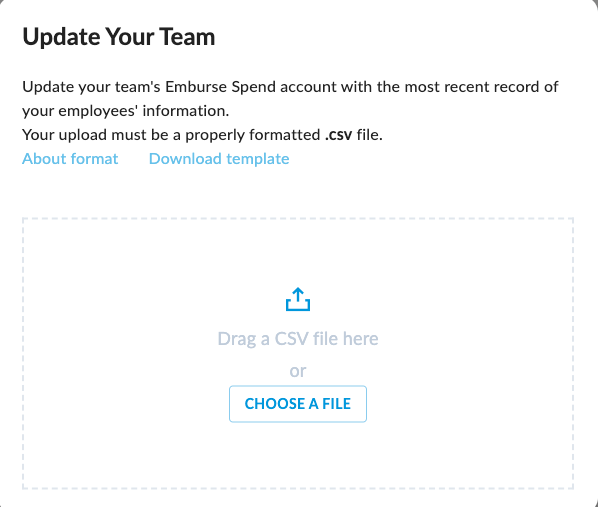Image resolution: width=598 pixels, height=507 pixels.
Task: Select the tray upload icon above drag text
Action: click(298, 299)
